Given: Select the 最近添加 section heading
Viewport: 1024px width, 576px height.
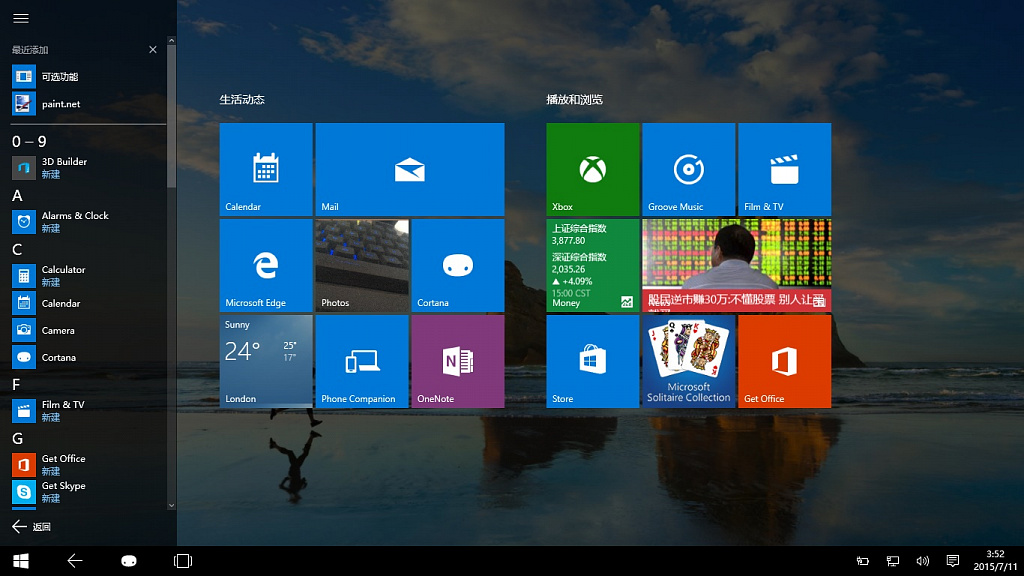Looking at the screenshot, I should [x=30, y=50].
